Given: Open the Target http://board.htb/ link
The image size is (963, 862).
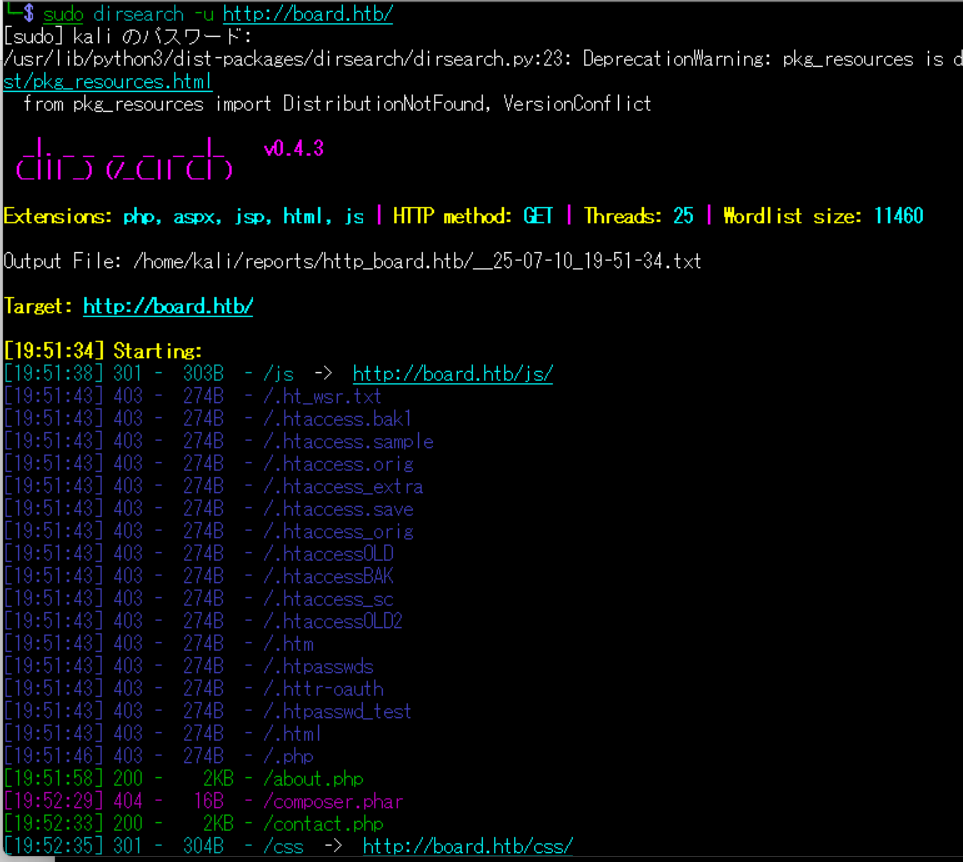Looking at the screenshot, I should click(168, 306).
